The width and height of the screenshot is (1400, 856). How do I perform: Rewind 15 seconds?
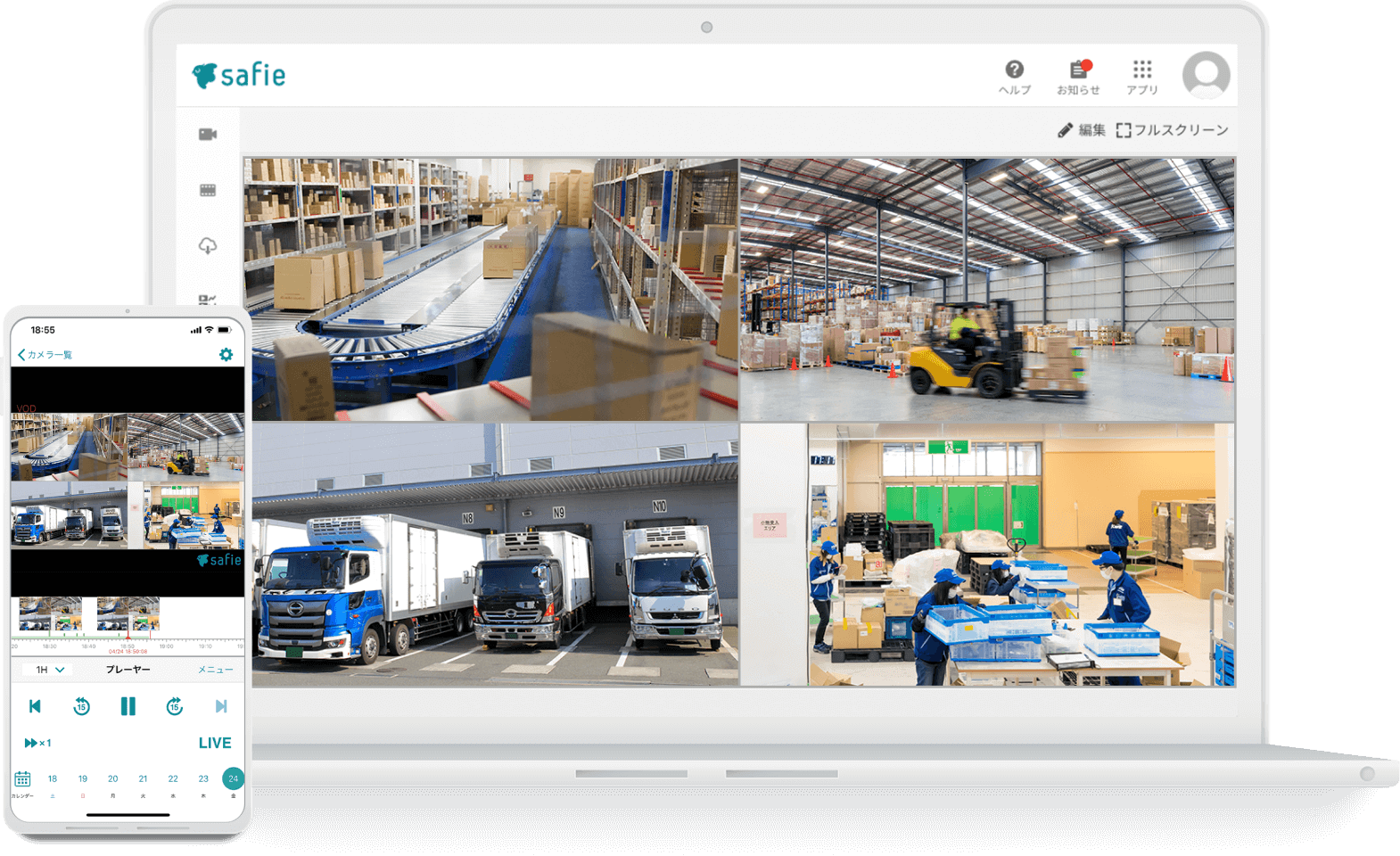tap(81, 706)
